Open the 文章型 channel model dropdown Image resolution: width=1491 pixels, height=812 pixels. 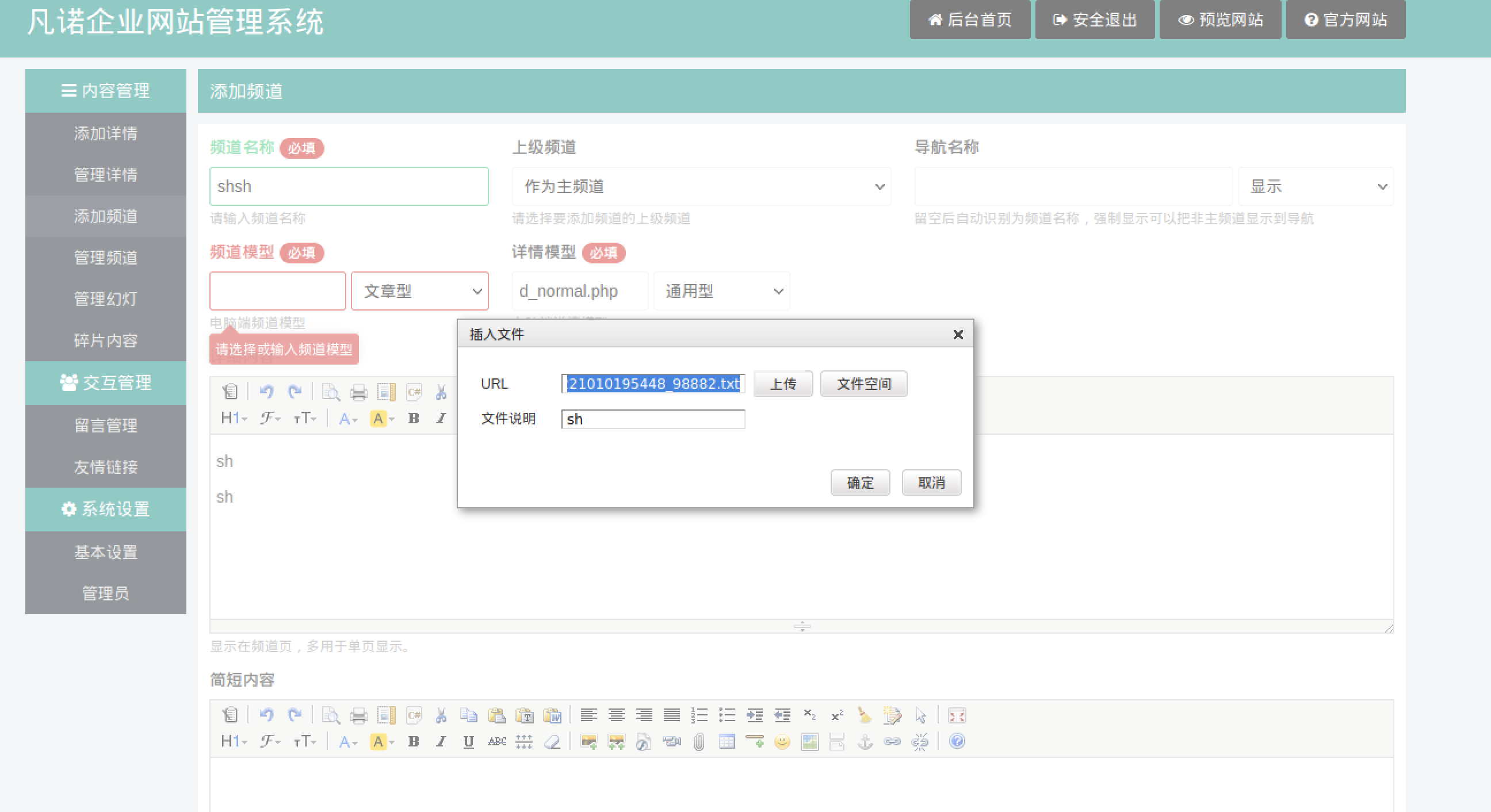pyautogui.click(x=420, y=291)
